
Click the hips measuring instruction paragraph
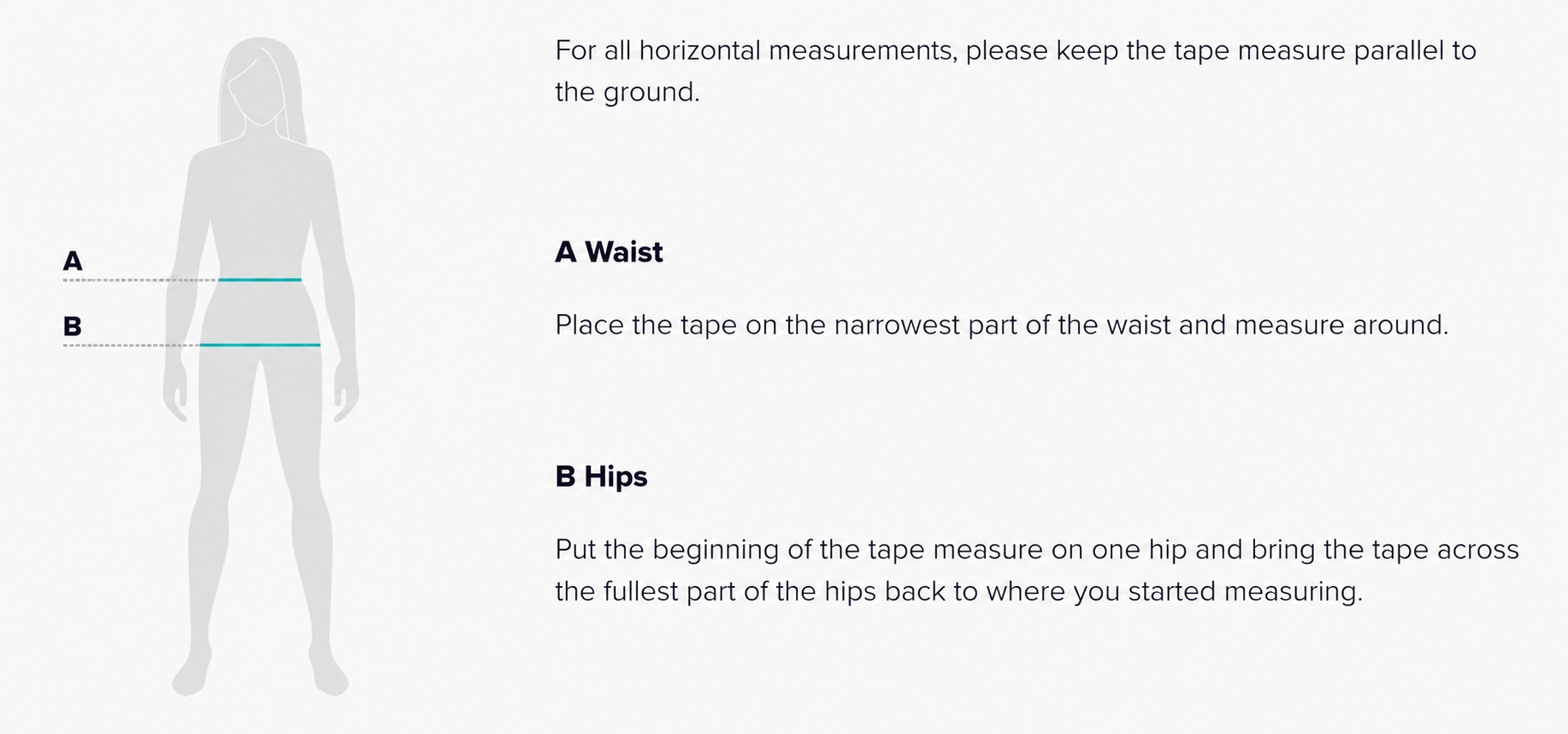[x=1037, y=570]
